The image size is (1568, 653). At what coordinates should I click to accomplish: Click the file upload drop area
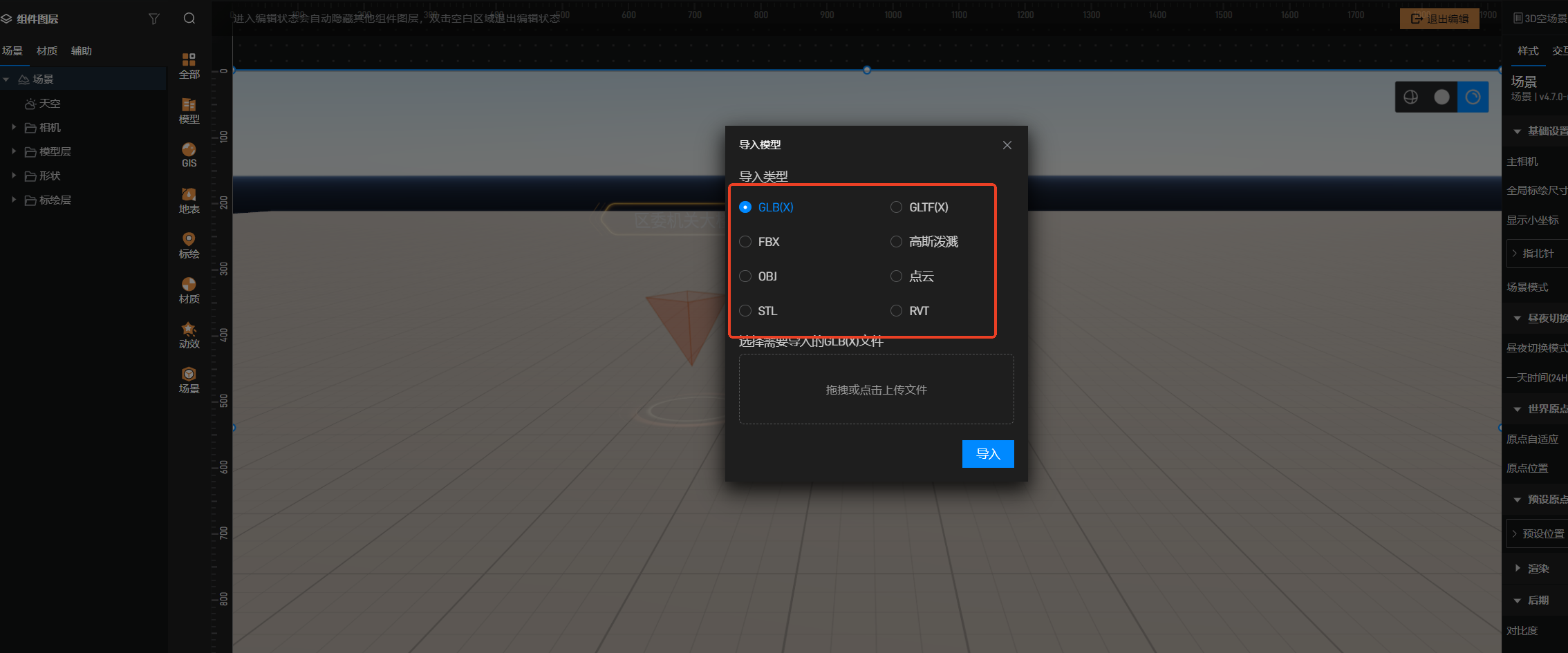coord(876,390)
